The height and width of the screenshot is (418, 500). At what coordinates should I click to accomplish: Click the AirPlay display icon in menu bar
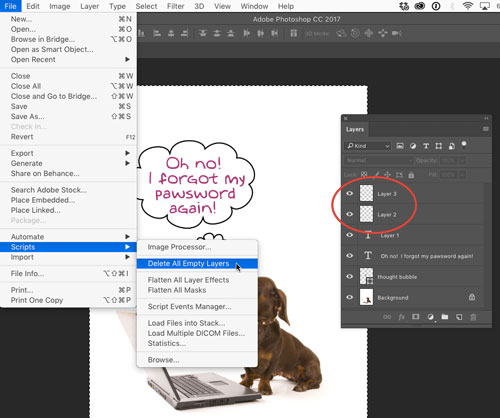484,6
